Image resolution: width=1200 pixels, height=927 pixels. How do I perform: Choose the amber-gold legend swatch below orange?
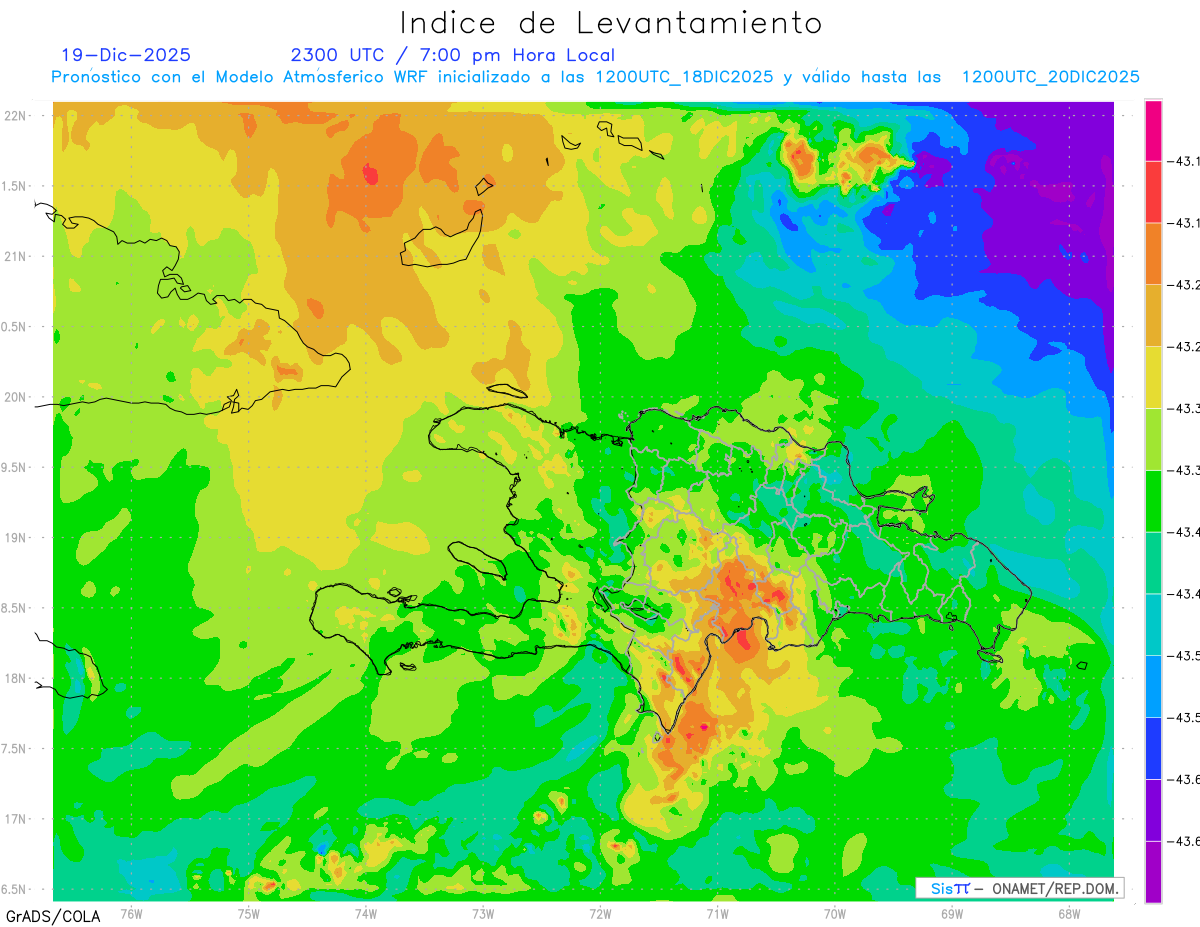1153,316
